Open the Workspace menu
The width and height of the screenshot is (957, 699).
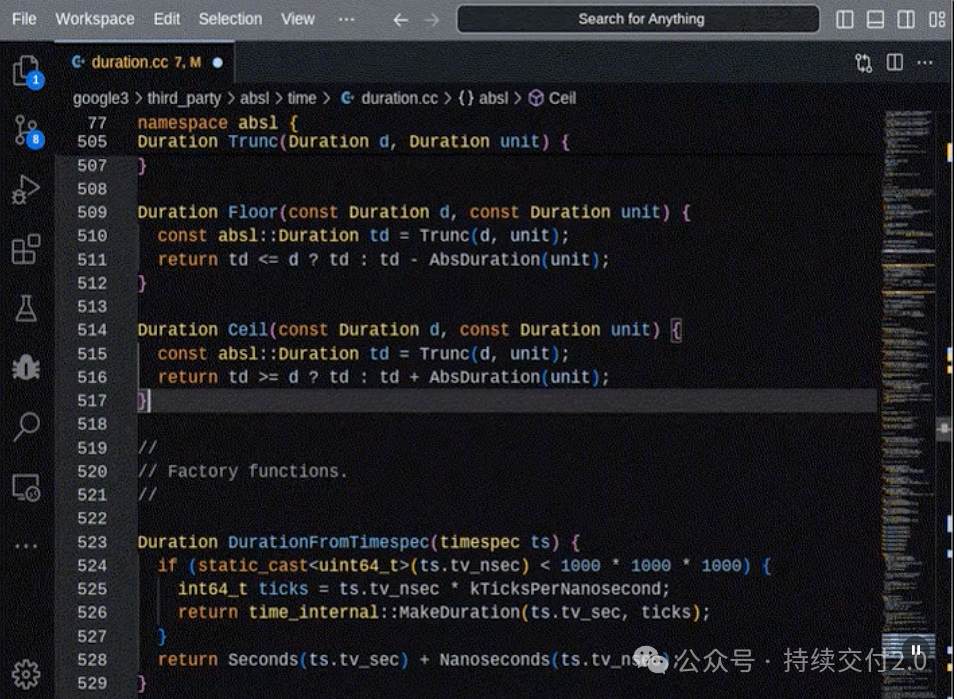[x=95, y=20]
